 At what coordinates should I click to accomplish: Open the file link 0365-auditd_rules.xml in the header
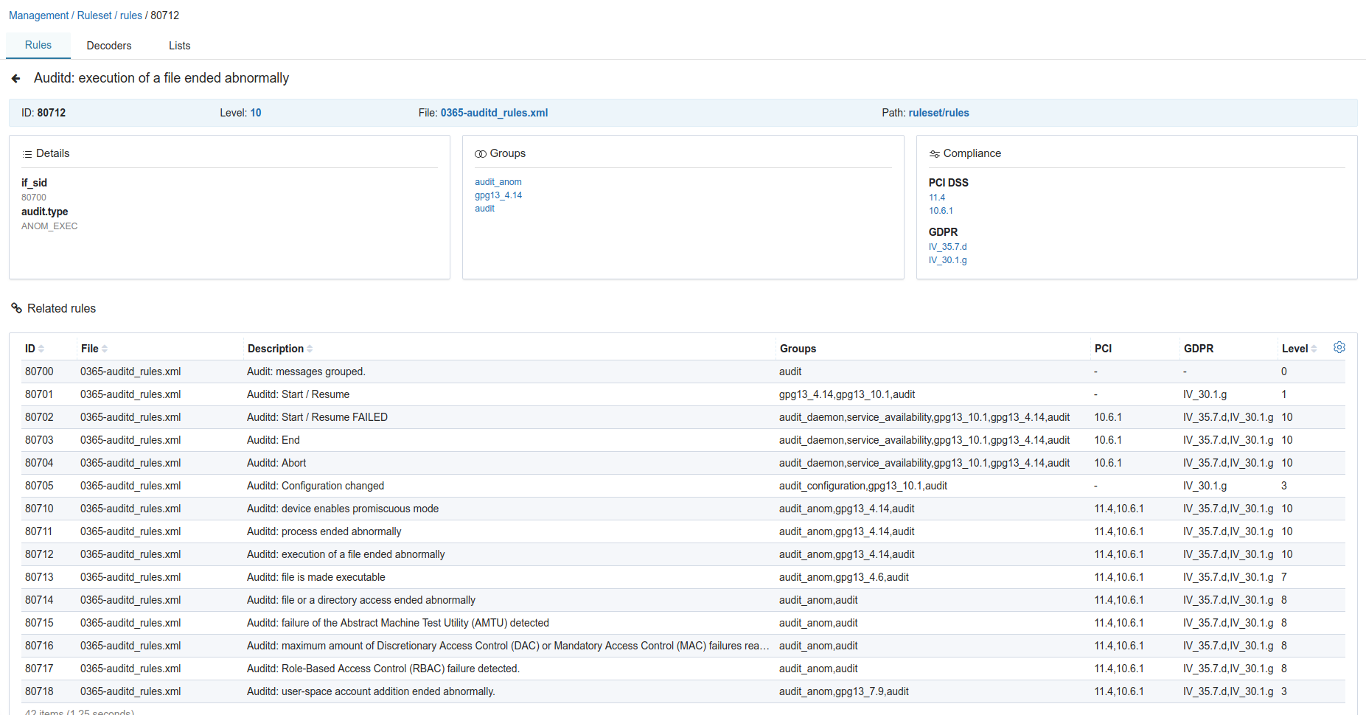[x=494, y=113]
